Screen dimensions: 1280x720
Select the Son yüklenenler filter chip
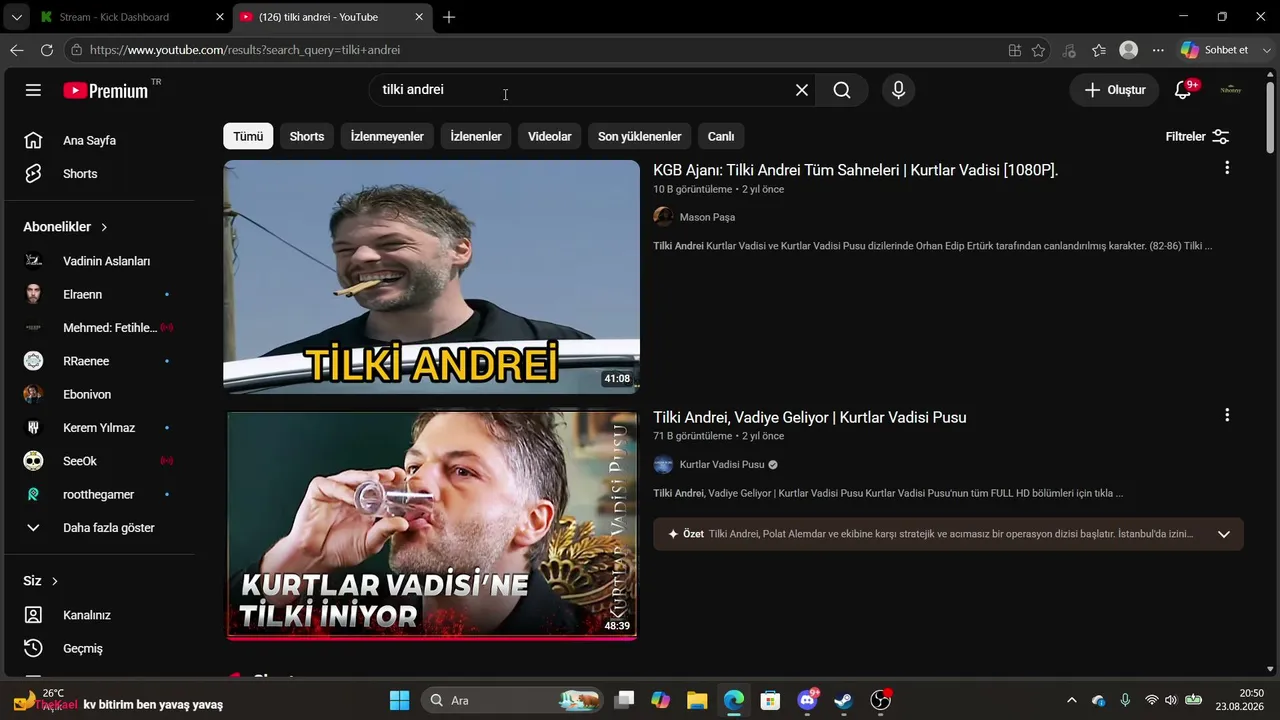pyautogui.click(x=640, y=137)
